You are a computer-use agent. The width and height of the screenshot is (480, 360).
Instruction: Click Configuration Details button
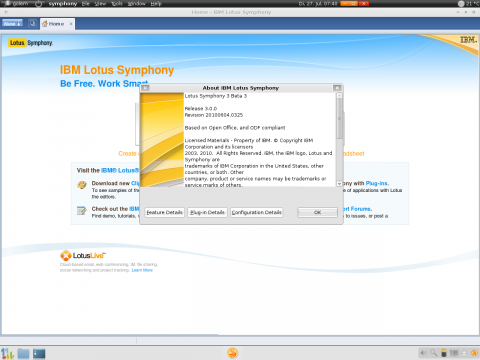click(257, 212)
